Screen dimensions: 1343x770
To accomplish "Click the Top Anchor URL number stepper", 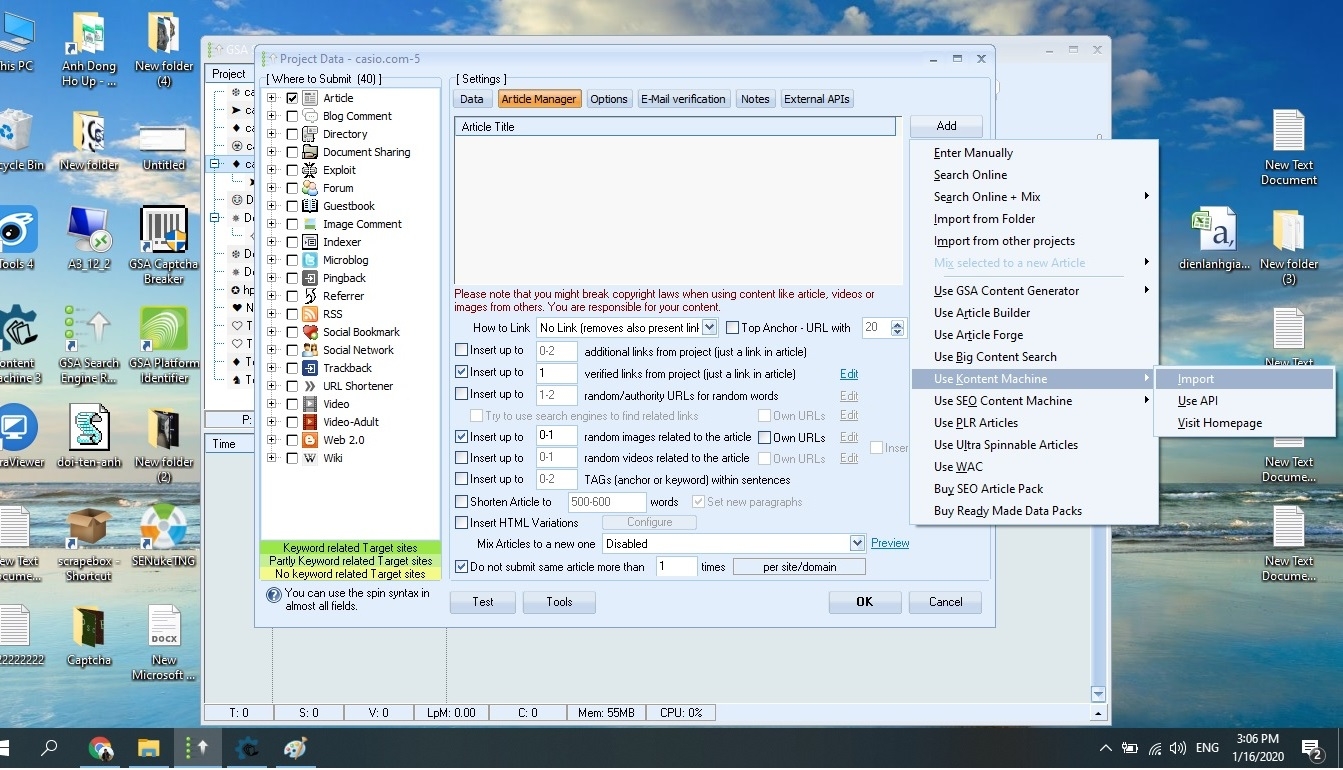I will click(x=897, y=328).
